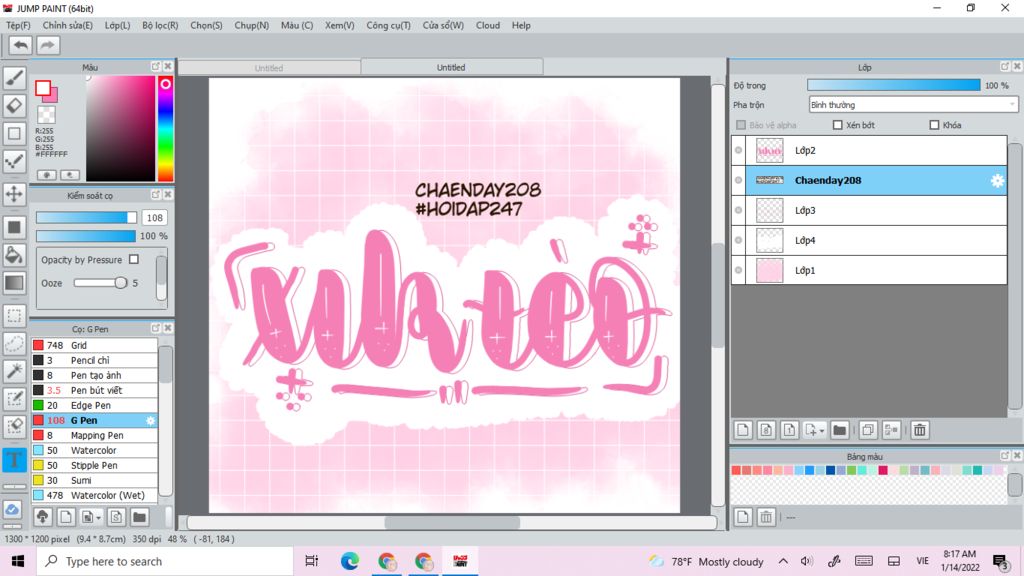Select the Gradient tool
The height and width of the screenshot is (576, 1024).
(14, 283)
